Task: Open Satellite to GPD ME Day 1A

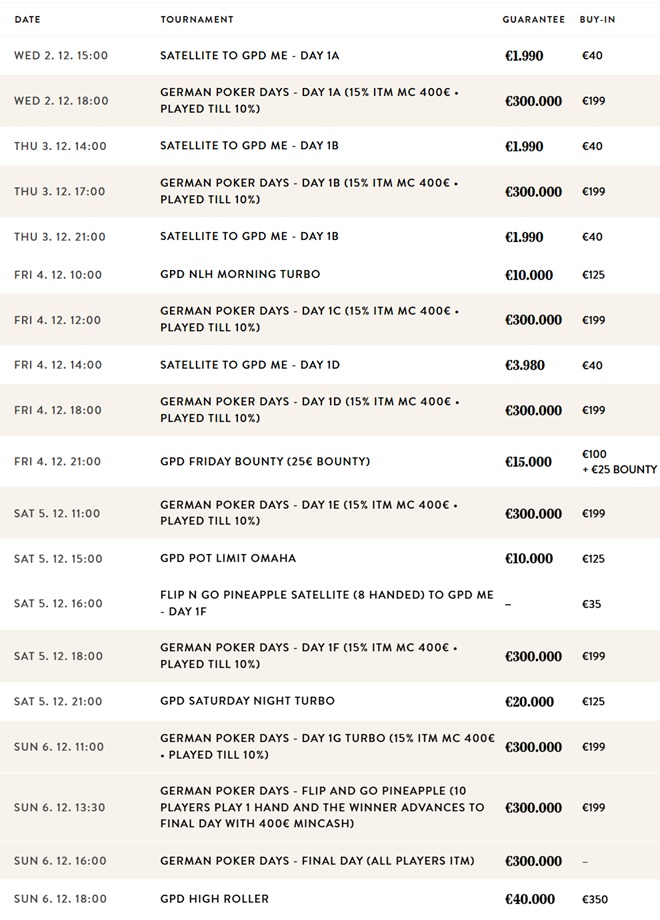Action: click(250, 56)
